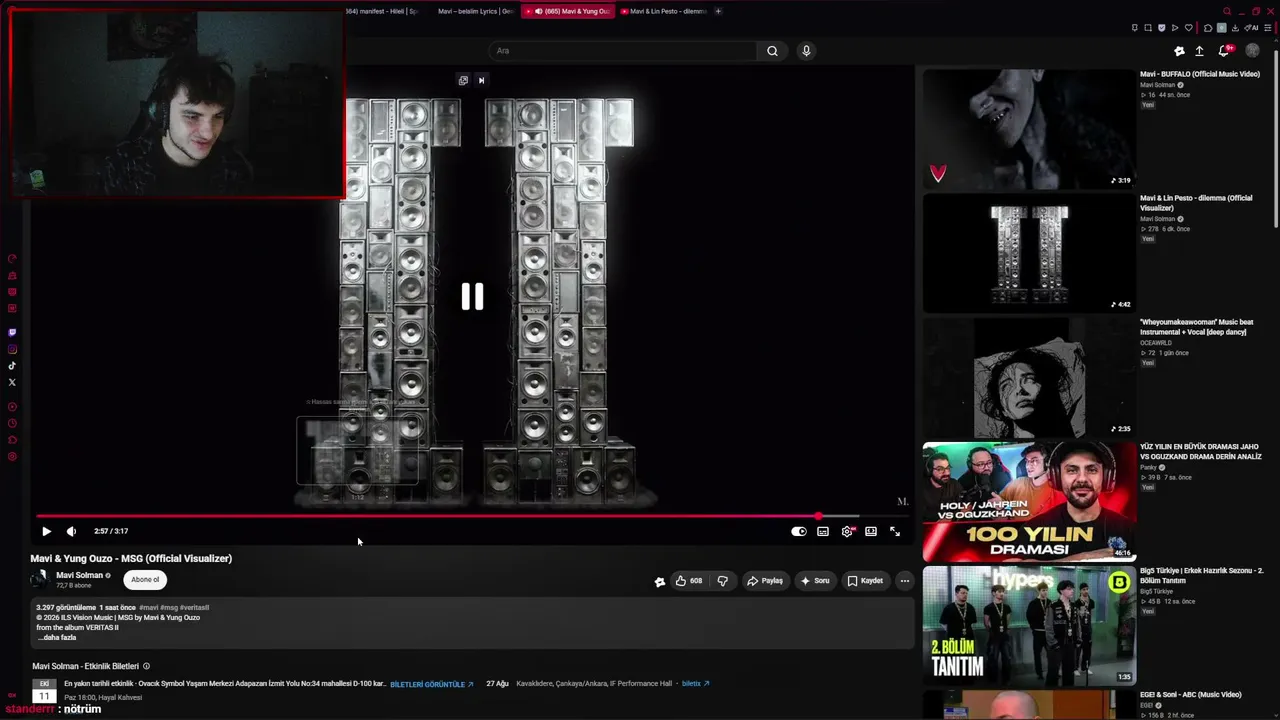Viewport: 1280px width, 720px height.
Task: Open the Mavi Solman channel name link
Action: point(80,576)
